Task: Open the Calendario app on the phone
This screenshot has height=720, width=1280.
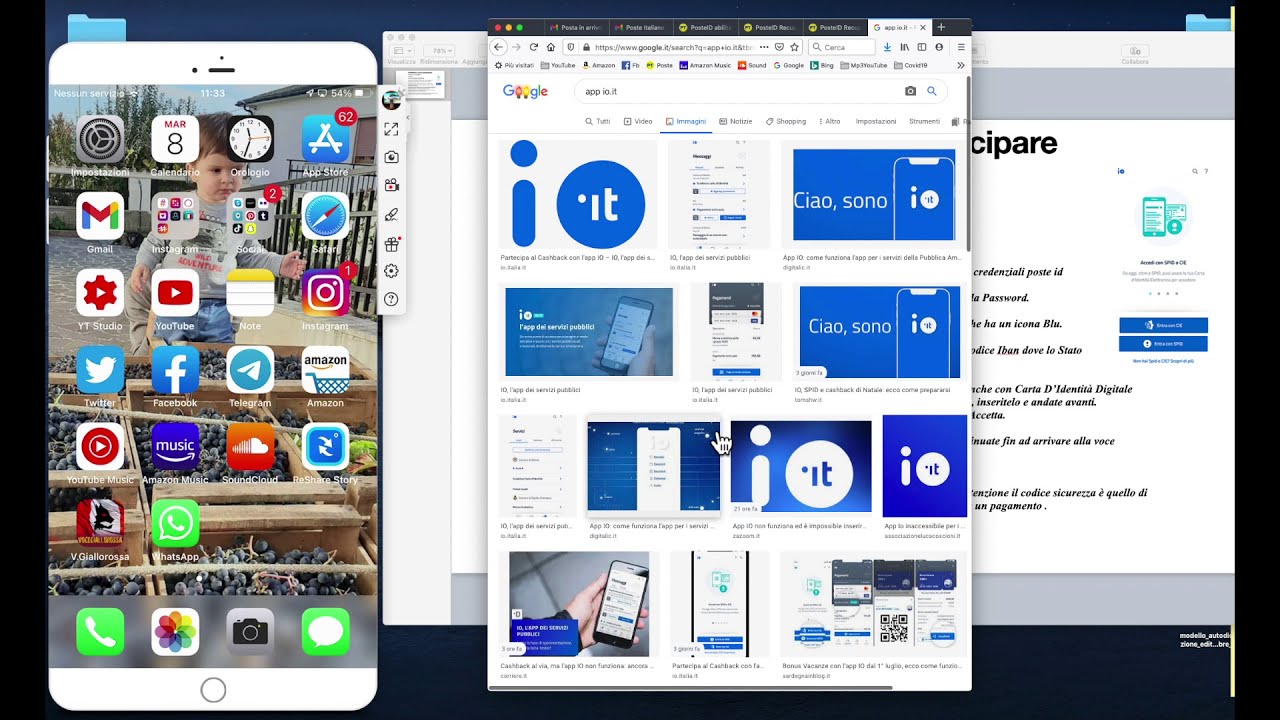Action: coord(175,139)
